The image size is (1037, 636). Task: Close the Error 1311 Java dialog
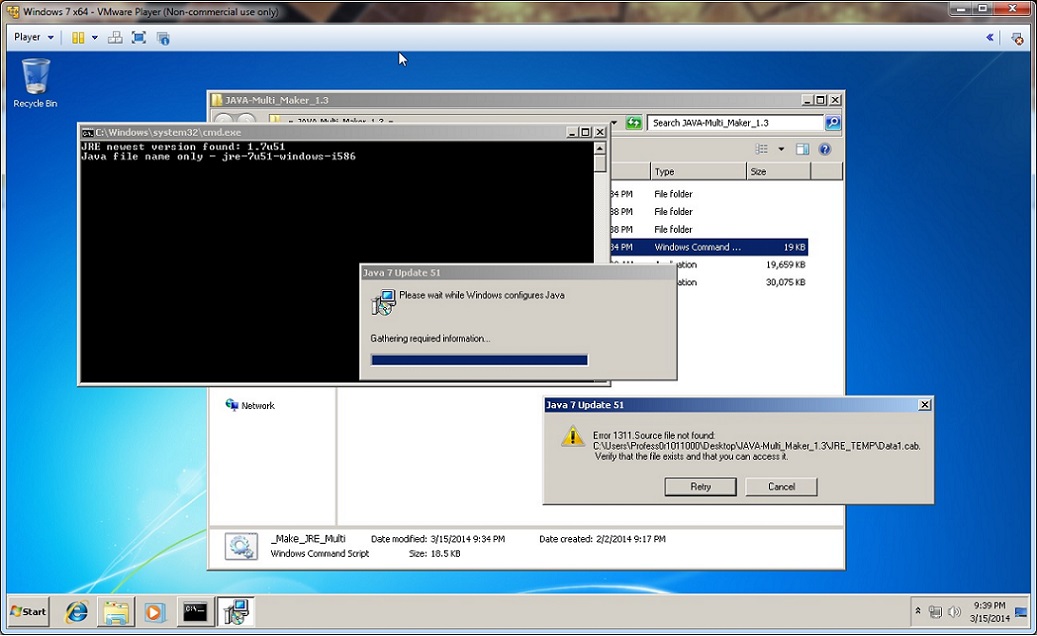[925, 405]
